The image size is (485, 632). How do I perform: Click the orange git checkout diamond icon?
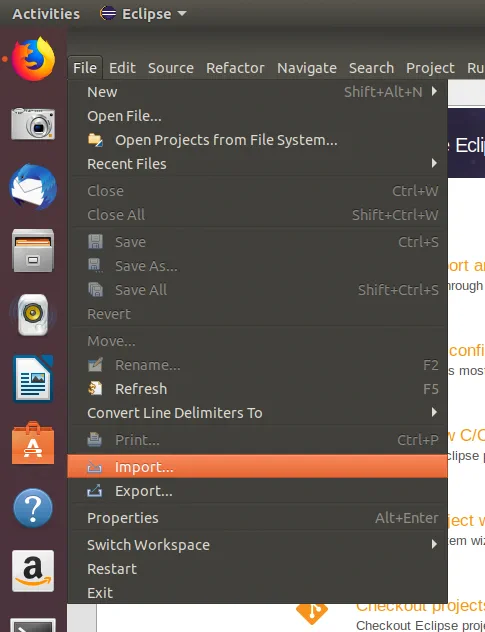[311, 613]
